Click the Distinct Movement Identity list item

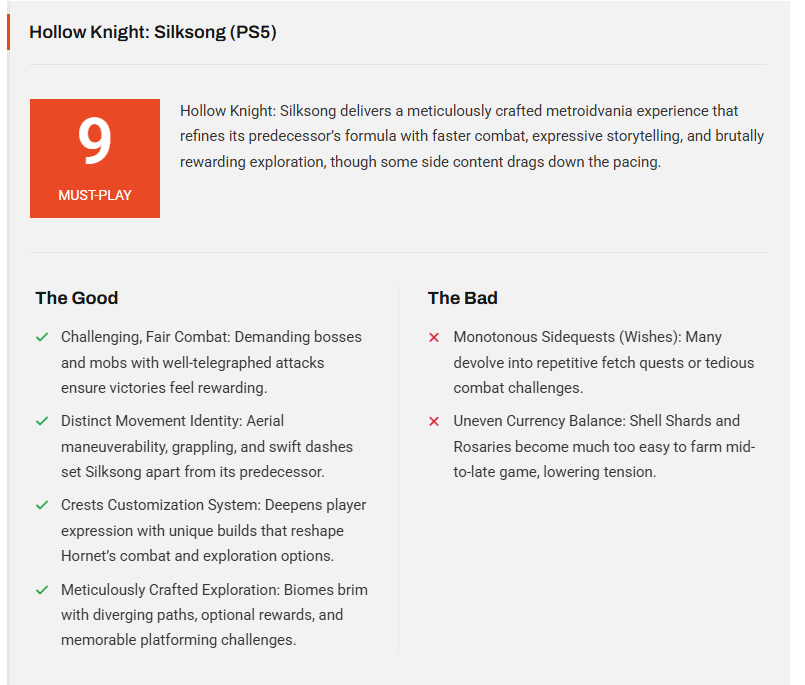pos(207,446)
